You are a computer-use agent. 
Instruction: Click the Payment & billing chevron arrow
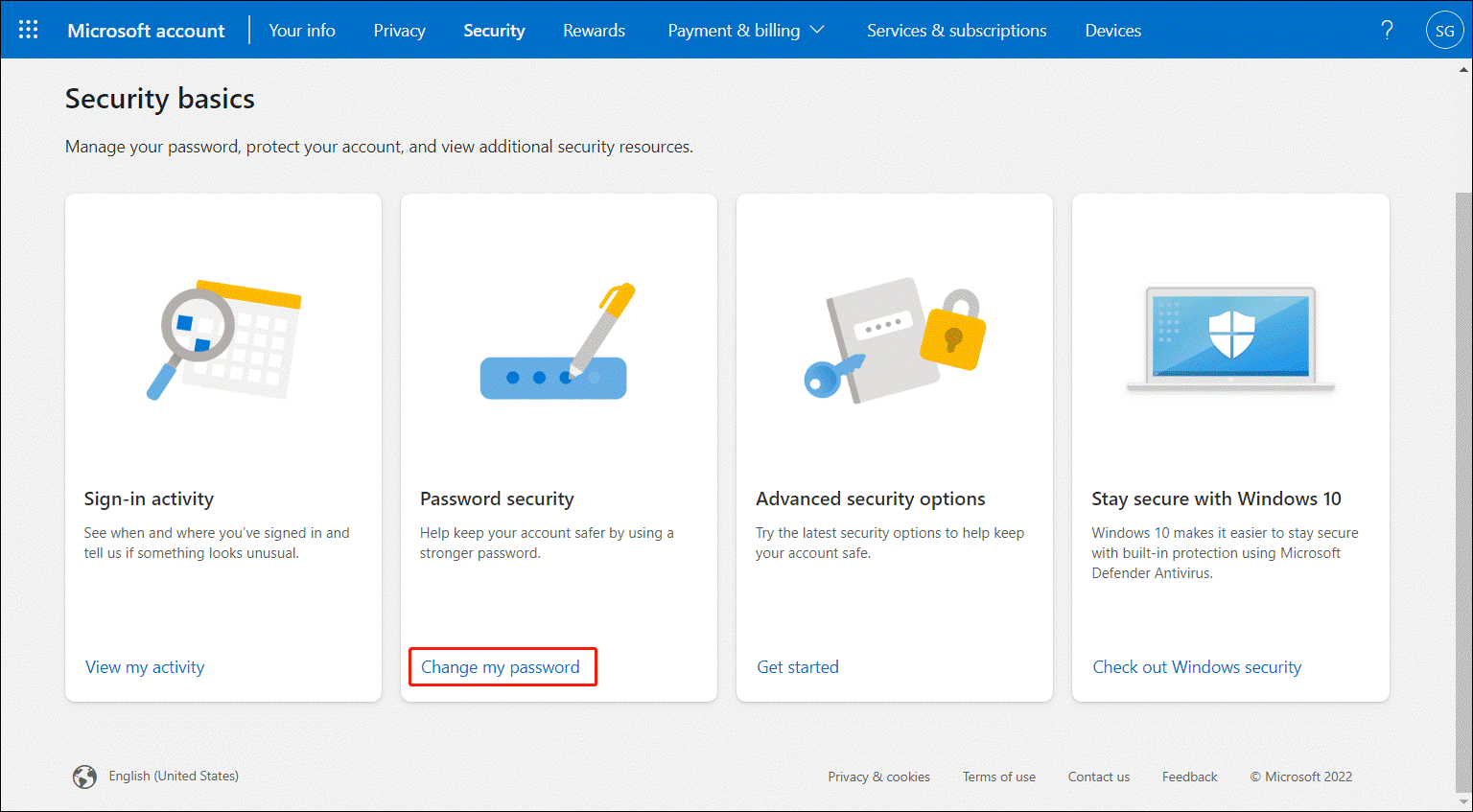tap(818, 30)
